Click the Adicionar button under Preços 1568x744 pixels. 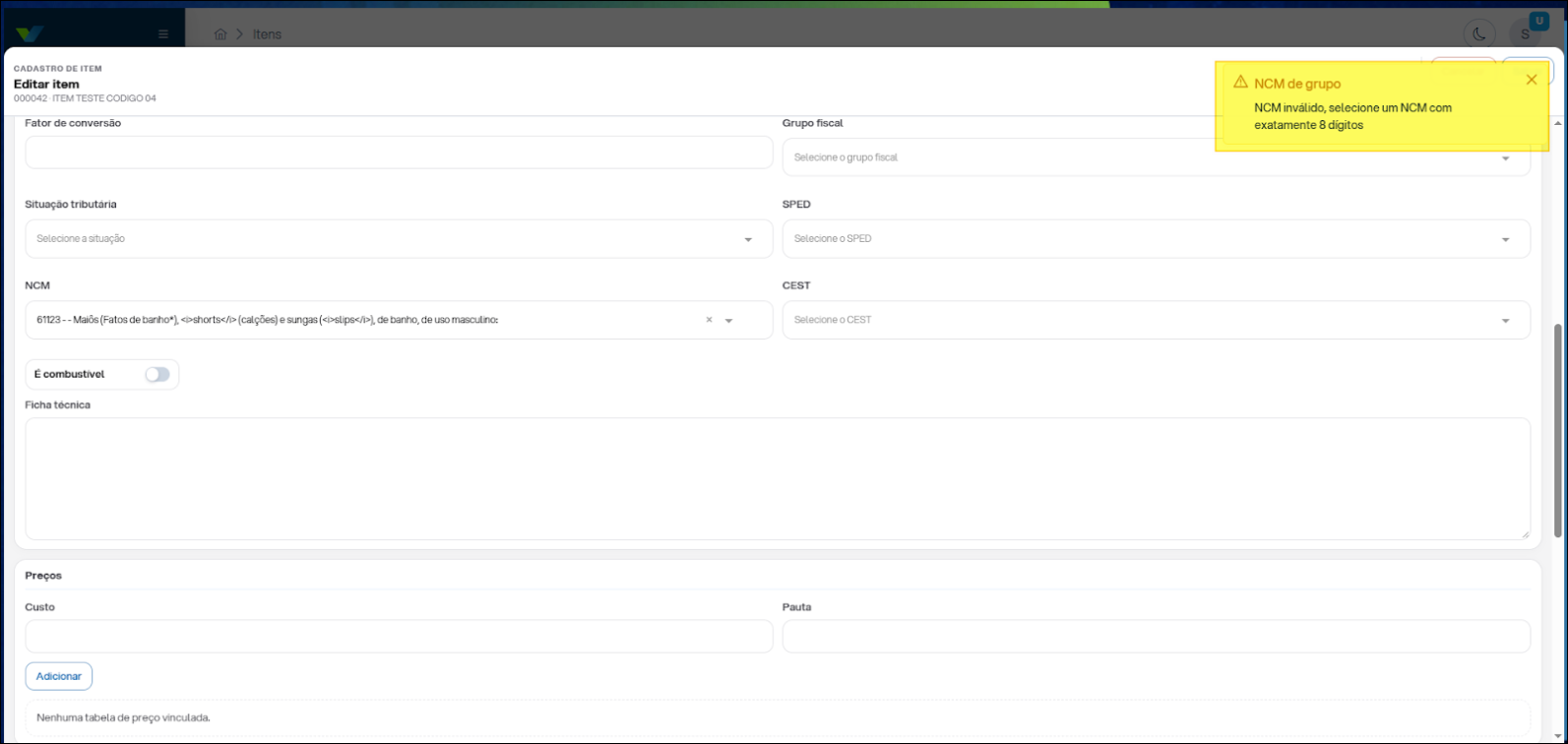pyautogui.click(x=59, y=676)
